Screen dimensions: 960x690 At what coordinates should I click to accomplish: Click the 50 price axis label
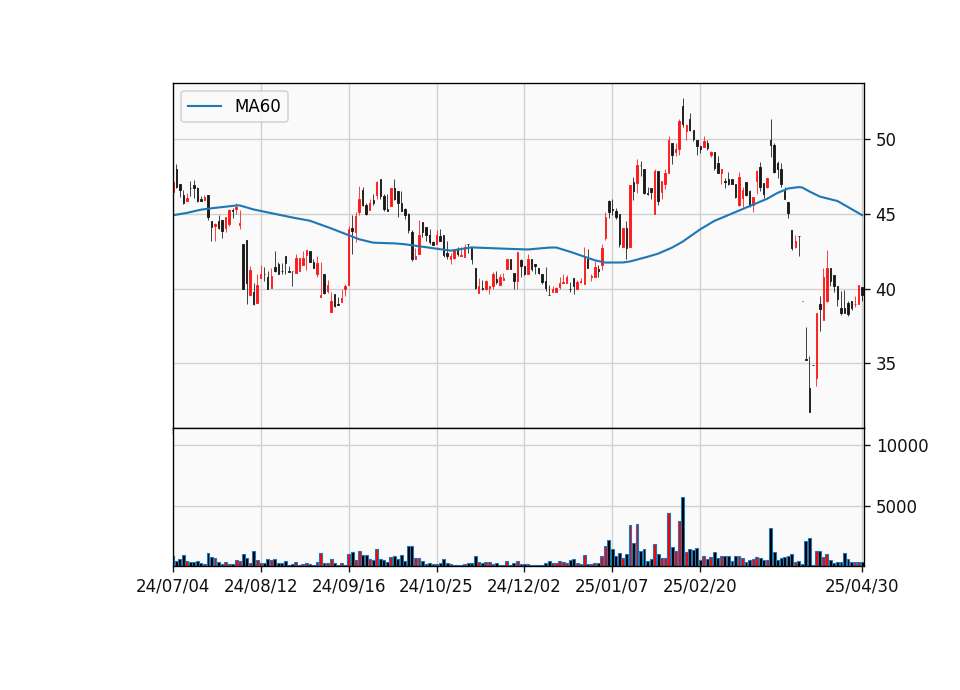point(885,140)
